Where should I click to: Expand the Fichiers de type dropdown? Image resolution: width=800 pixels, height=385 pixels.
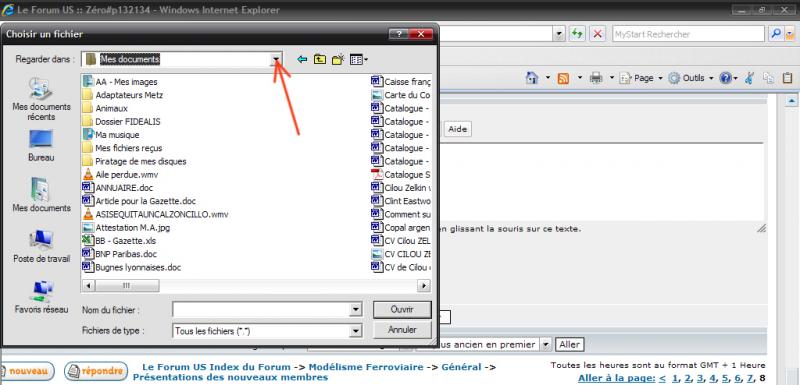(356, 331)
